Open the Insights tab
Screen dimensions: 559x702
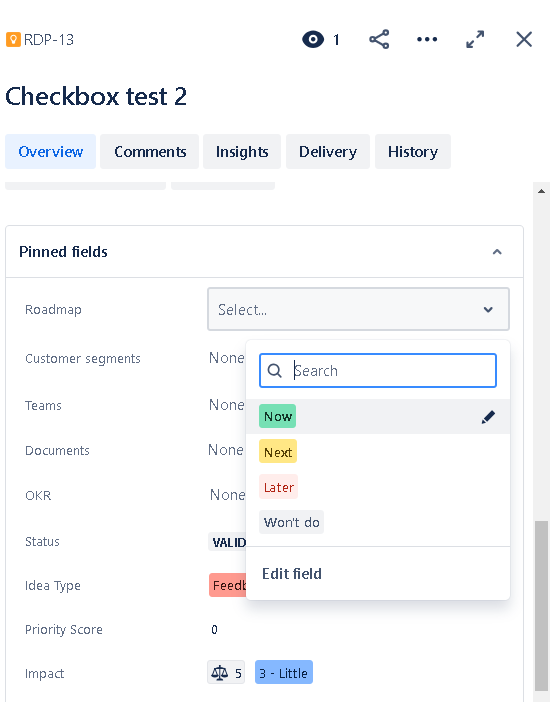(x=242, y=152)
